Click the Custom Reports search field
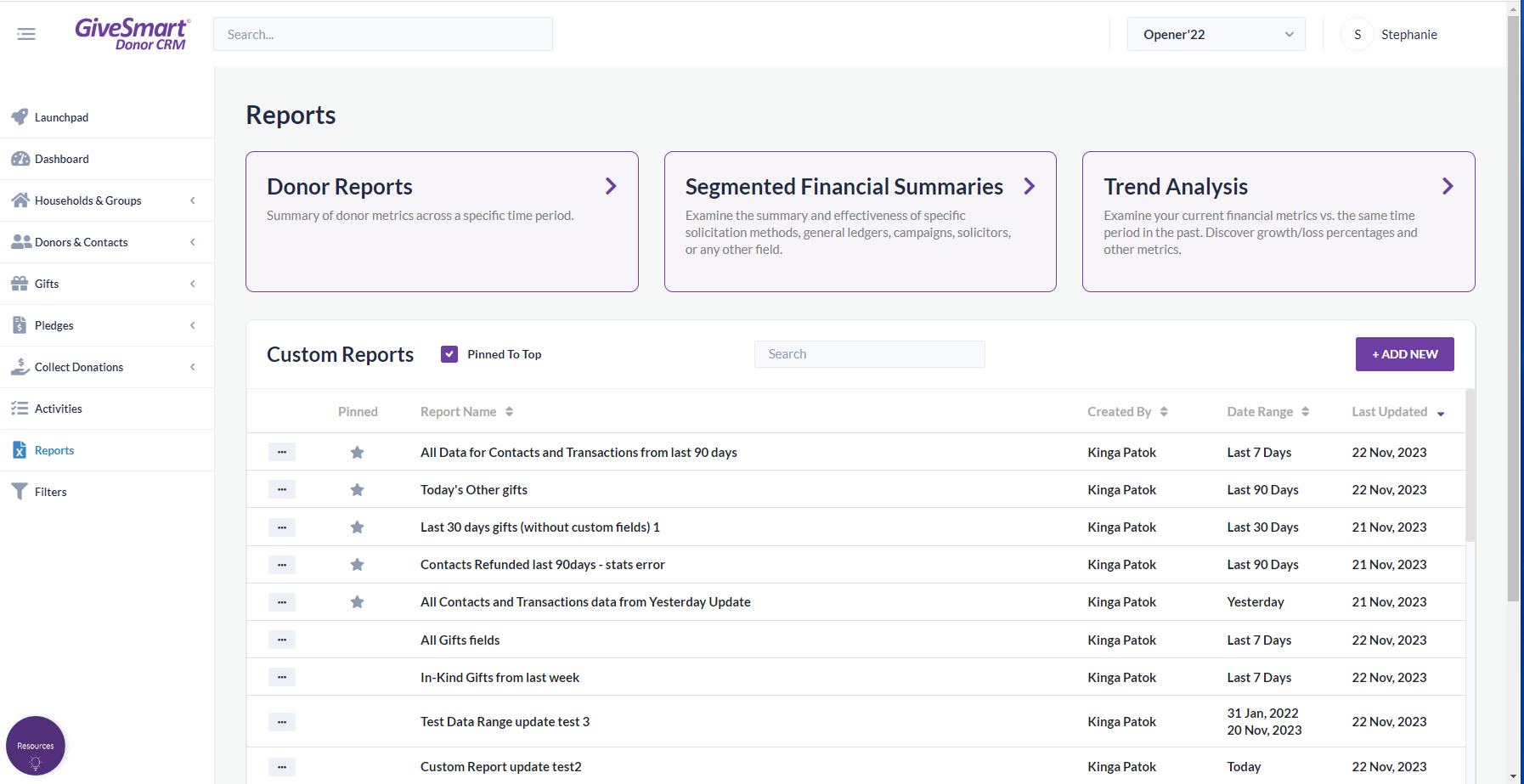 click(x=869, y=354)
